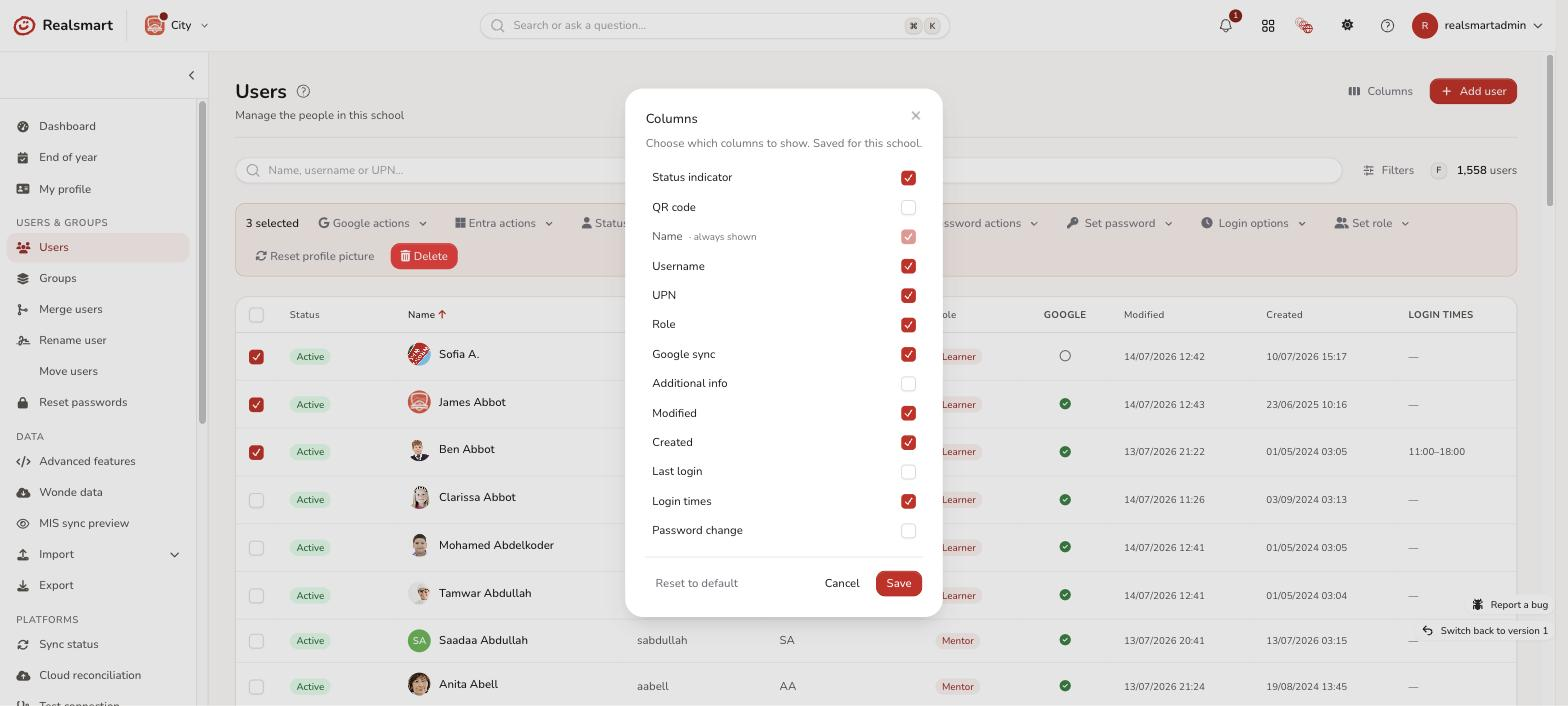Open Reset passwords in sidebar
Screen dimensions: 1568x706
coord(98,402)
